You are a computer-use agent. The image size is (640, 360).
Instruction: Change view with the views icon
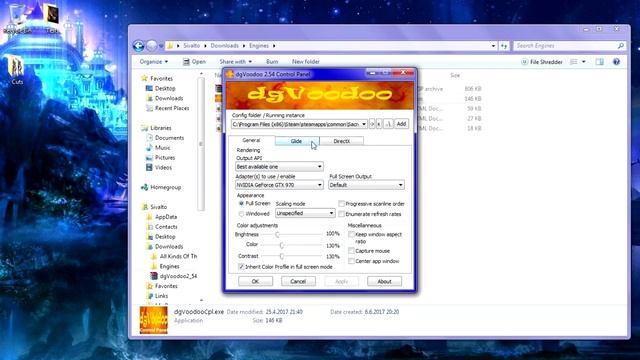tap(573, 62)
